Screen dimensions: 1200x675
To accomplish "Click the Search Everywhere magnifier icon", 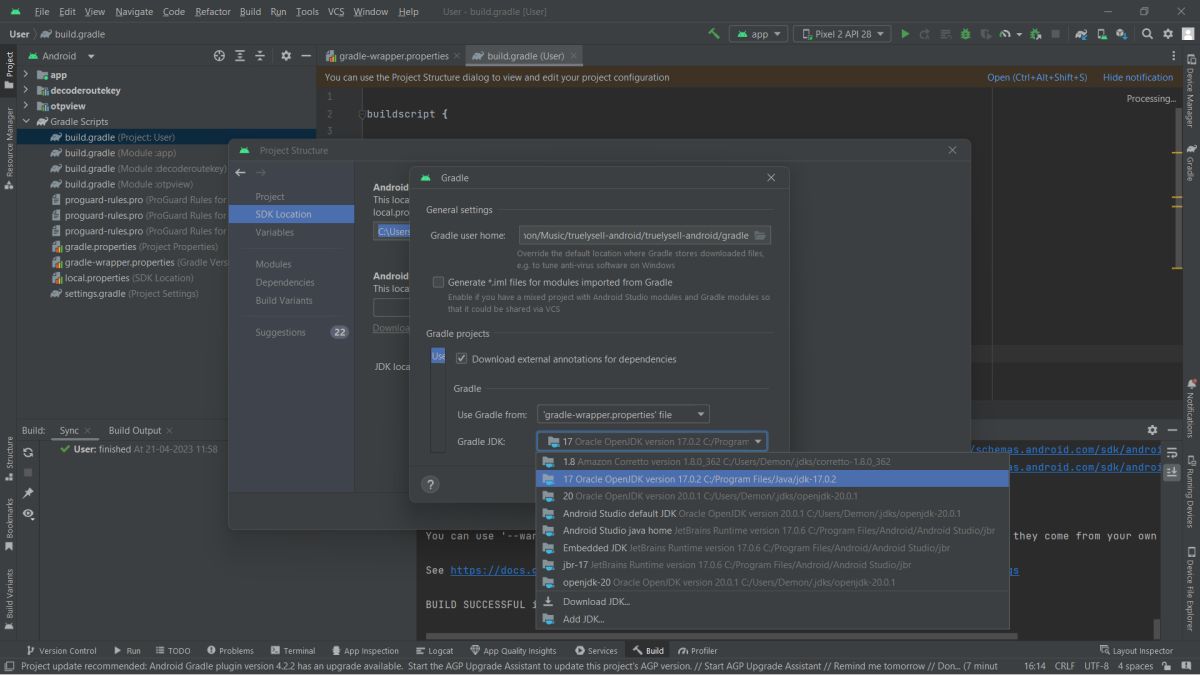I will point(1148,33).
